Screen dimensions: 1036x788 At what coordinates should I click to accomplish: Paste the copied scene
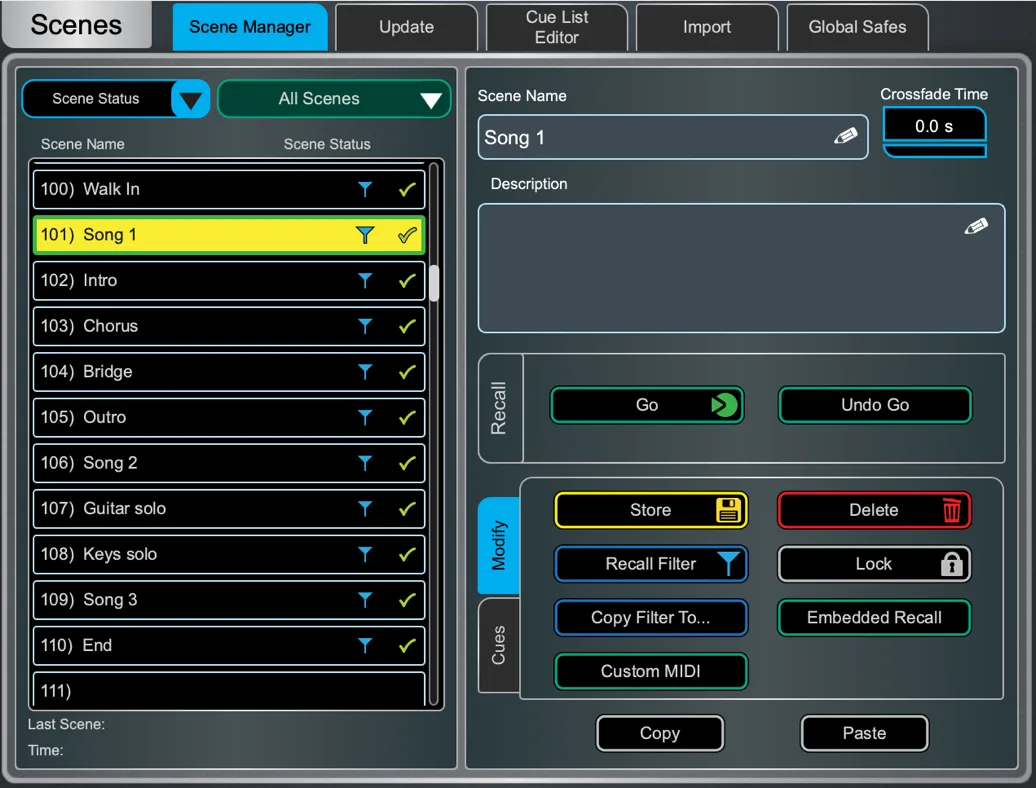(x=864, y=733)
